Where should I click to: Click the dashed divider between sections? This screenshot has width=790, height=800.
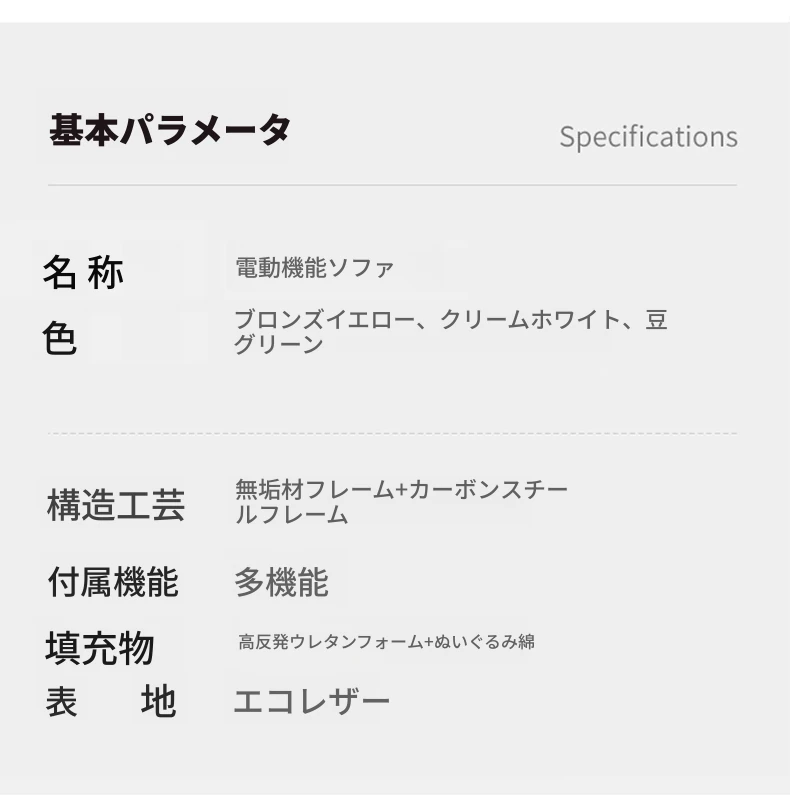point(392,433)
